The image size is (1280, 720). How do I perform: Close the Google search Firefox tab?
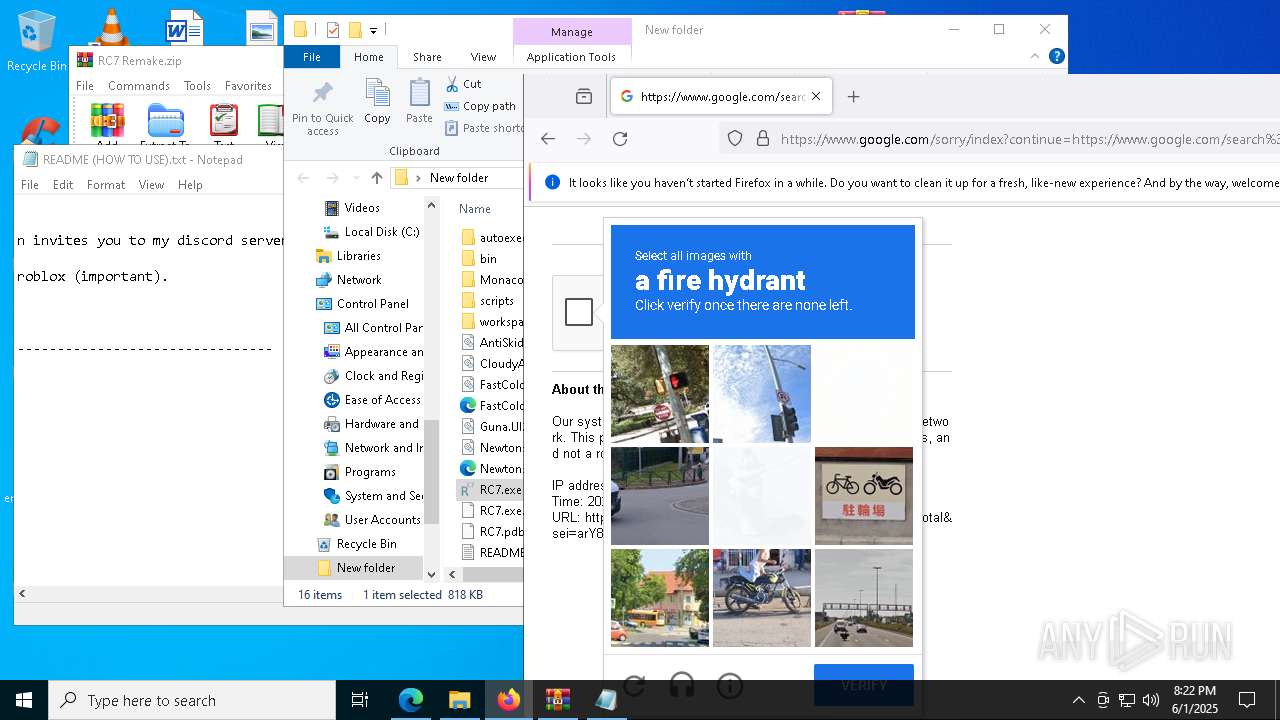click(816, 97)
